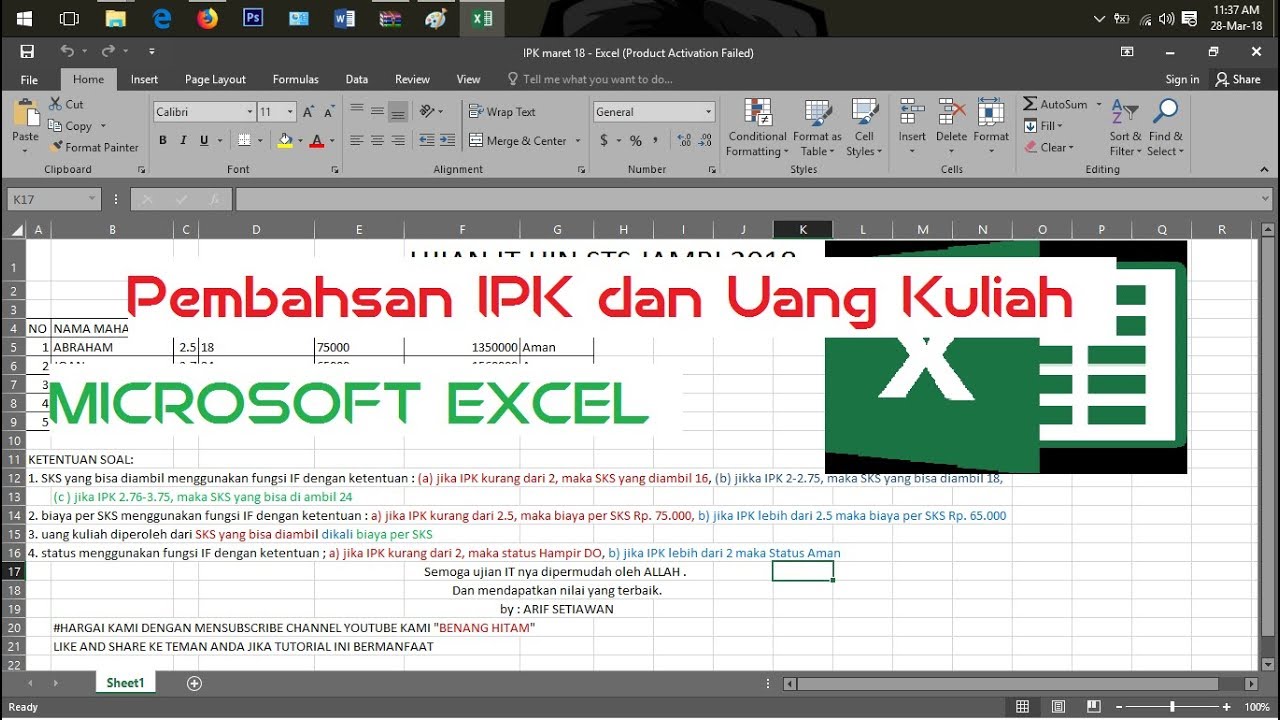Switch to the Review tab
Viewport: 1280px width, 720px height.
[412, 79]
